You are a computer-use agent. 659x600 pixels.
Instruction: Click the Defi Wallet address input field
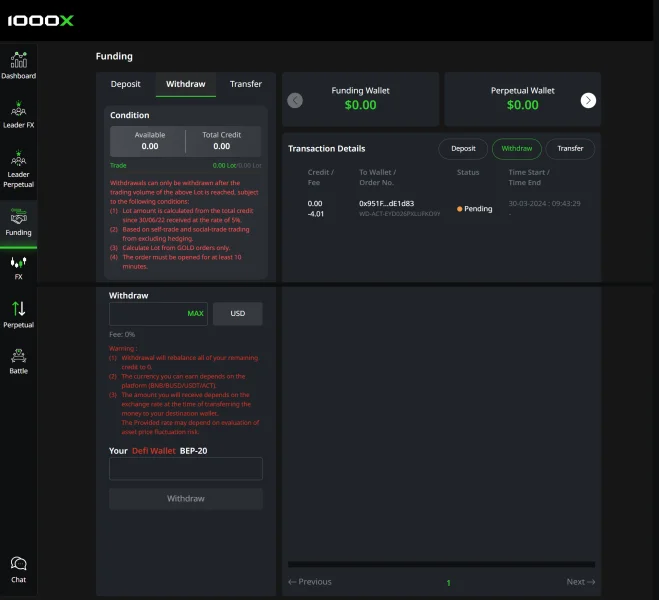[185, 469]
